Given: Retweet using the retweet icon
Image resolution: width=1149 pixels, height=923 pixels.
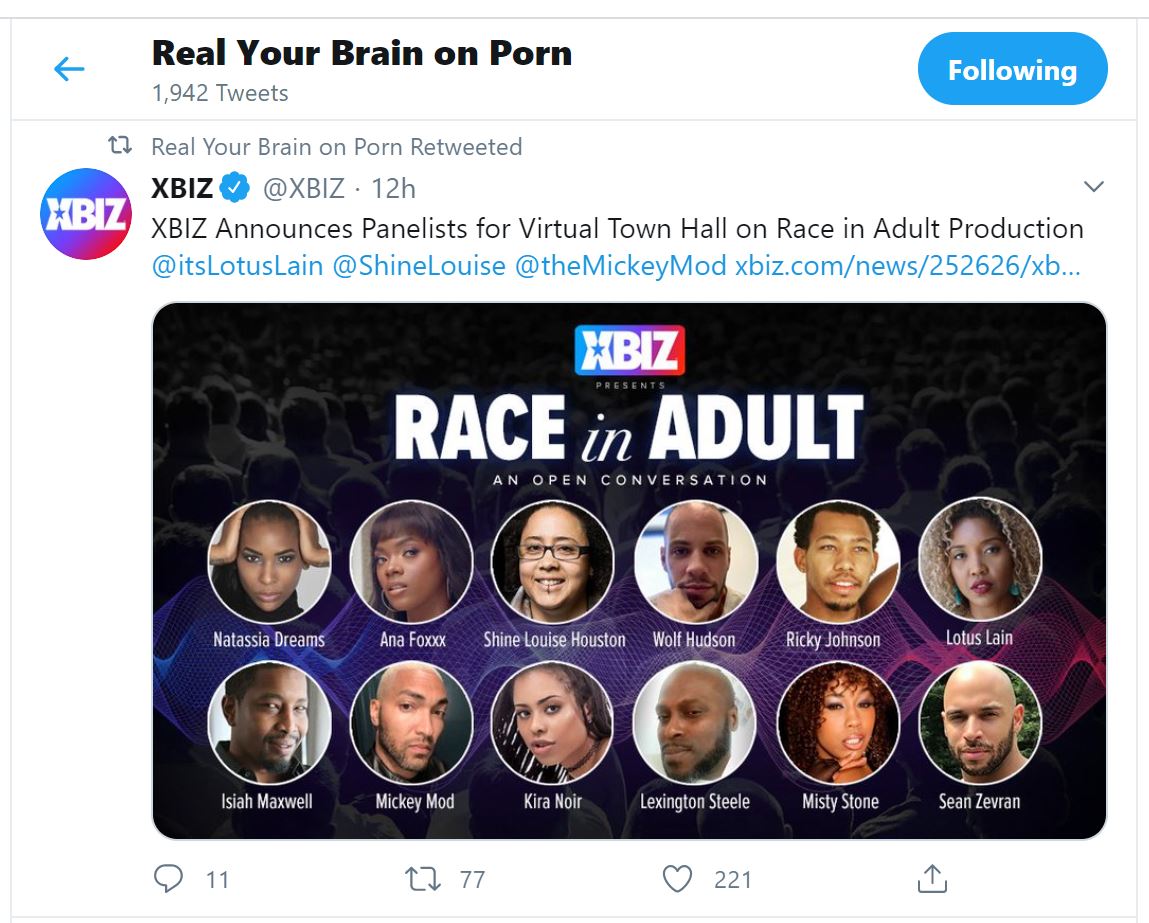Looking at the screenshot, I should pyautogui.click(x=423, y=878).
